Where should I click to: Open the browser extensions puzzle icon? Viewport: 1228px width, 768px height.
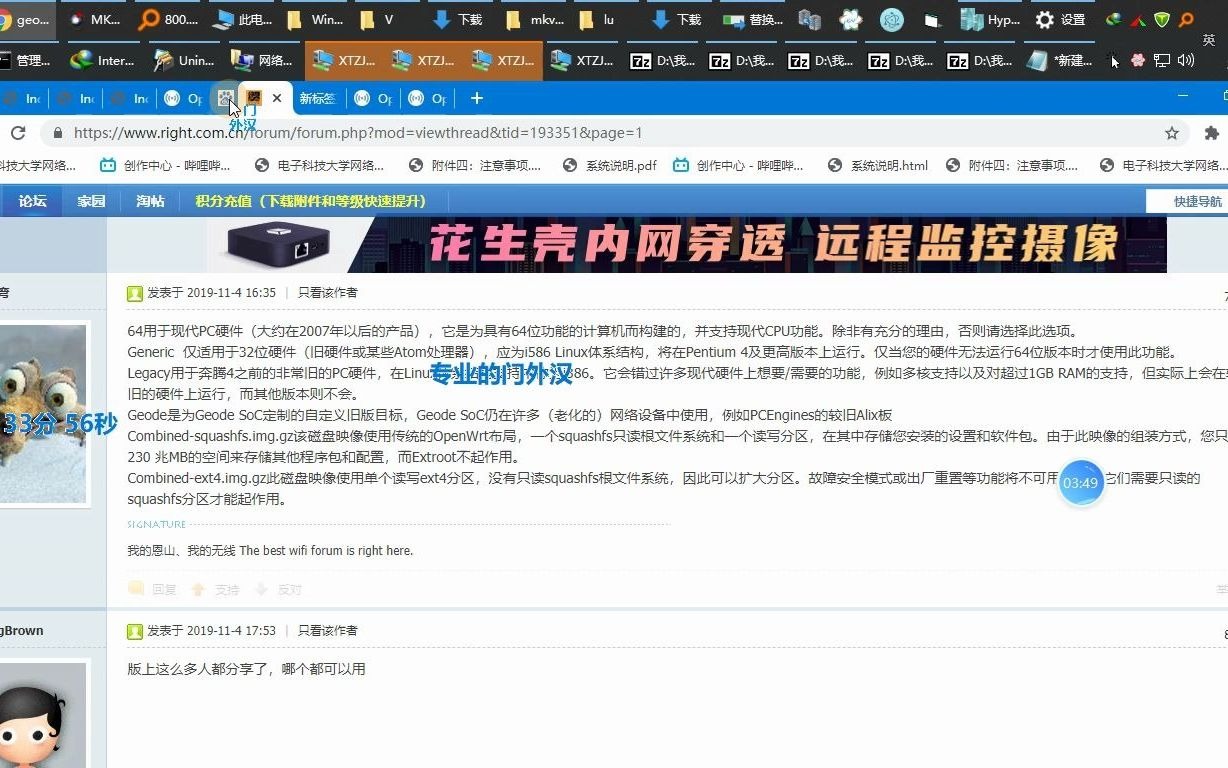[1212, 133]
